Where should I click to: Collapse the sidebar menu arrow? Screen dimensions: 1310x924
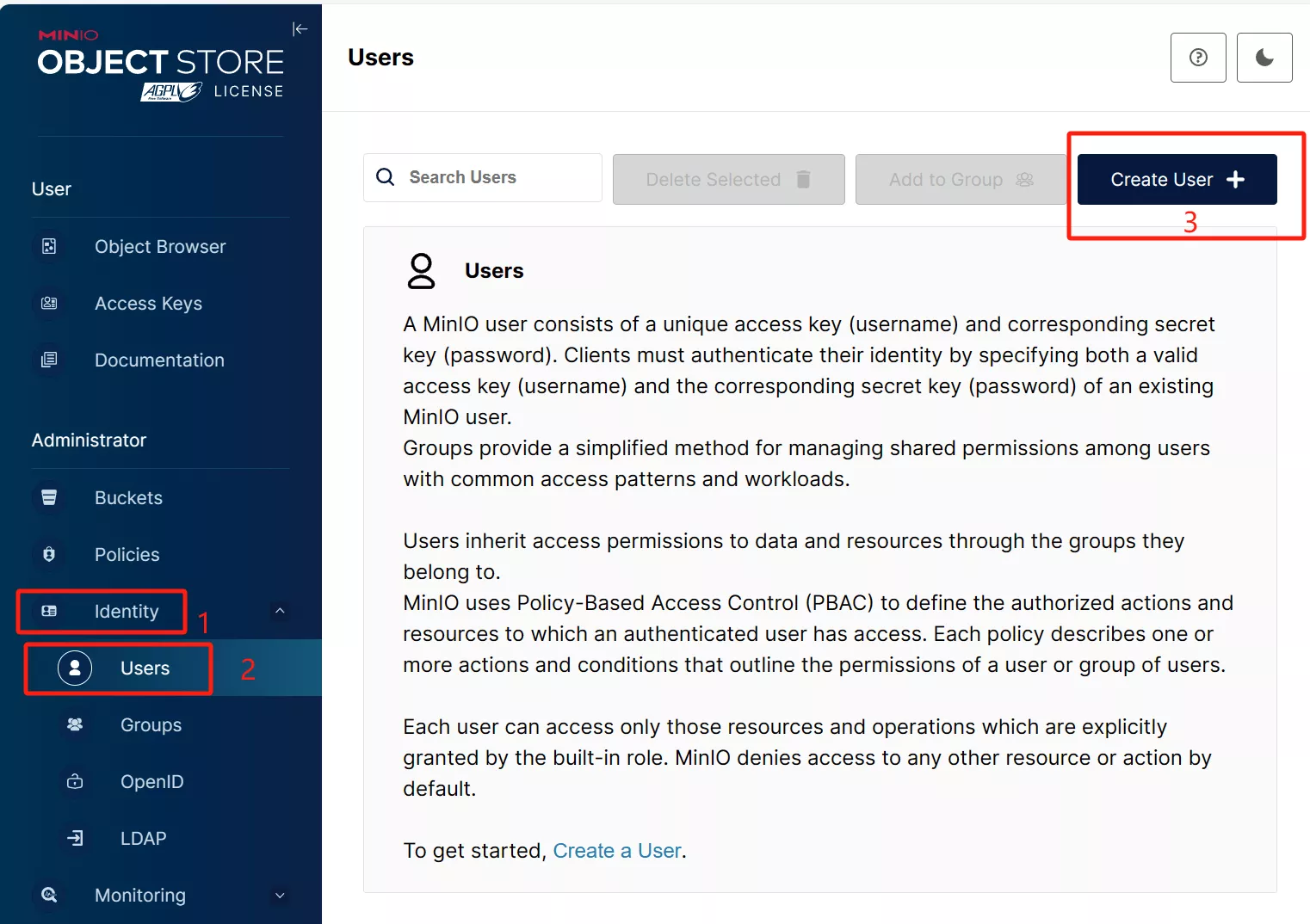(x=300, y=29)
